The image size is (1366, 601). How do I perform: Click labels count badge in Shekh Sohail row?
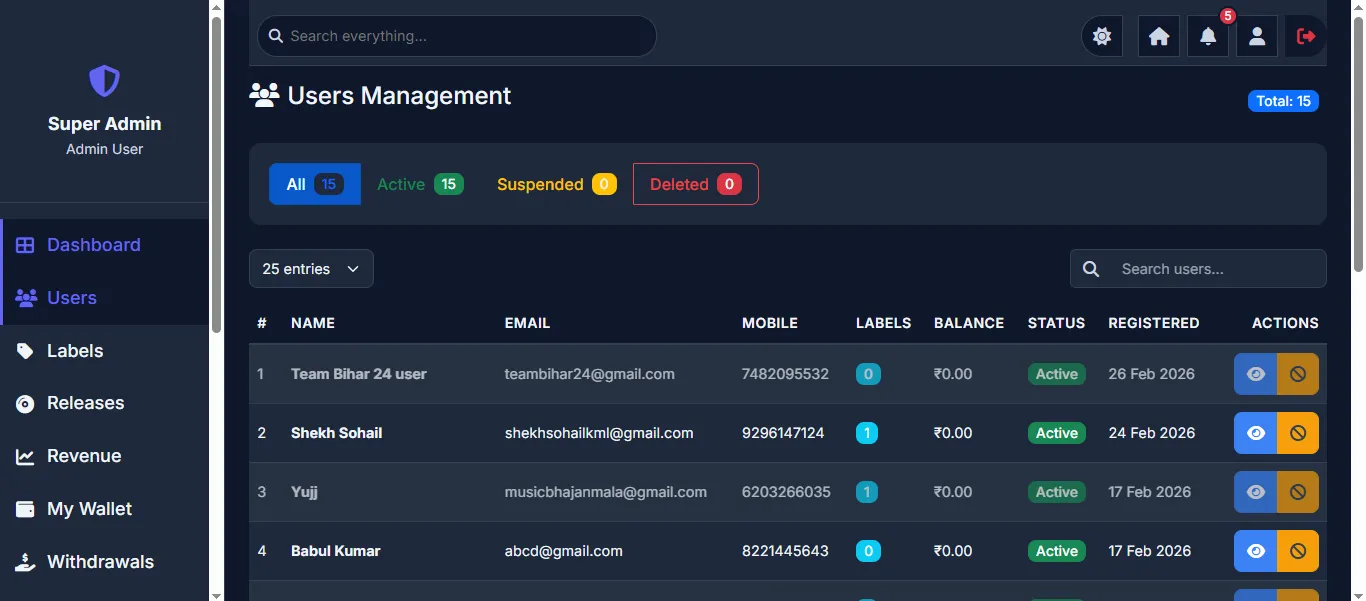click(x=867, y=433)
